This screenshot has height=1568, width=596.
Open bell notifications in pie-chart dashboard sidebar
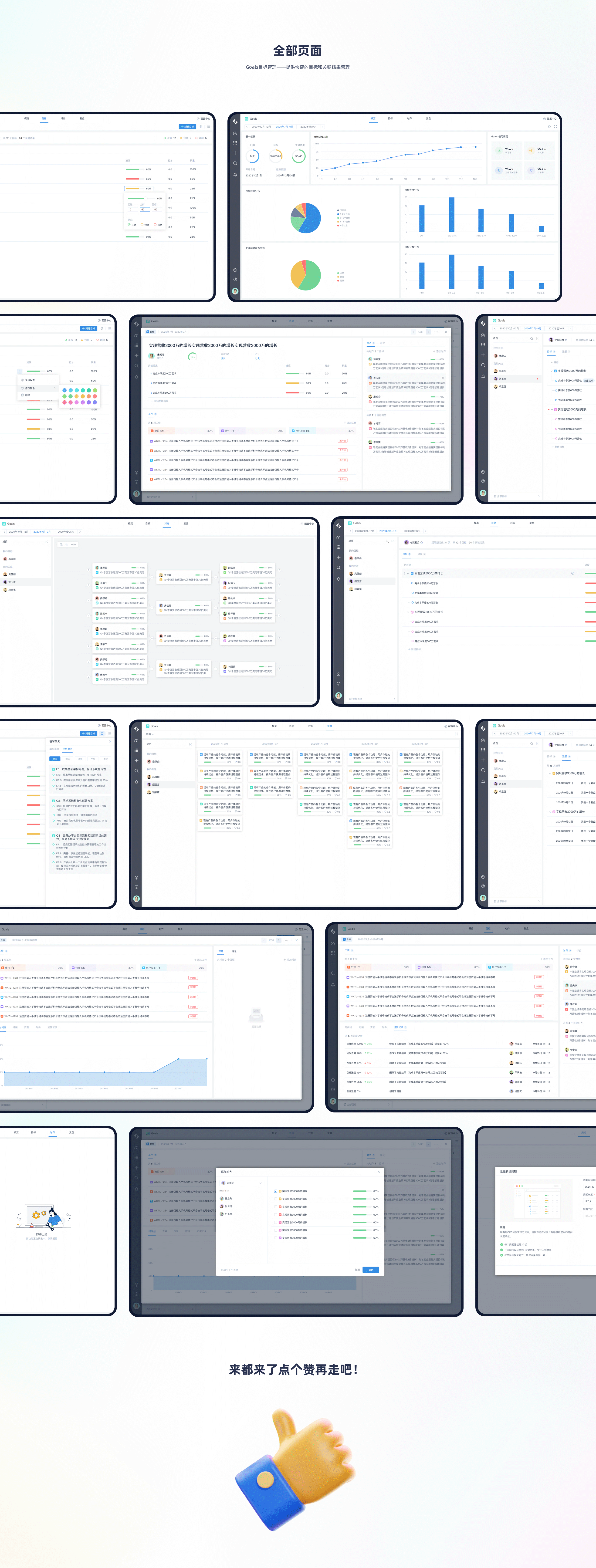coord(235,175)
